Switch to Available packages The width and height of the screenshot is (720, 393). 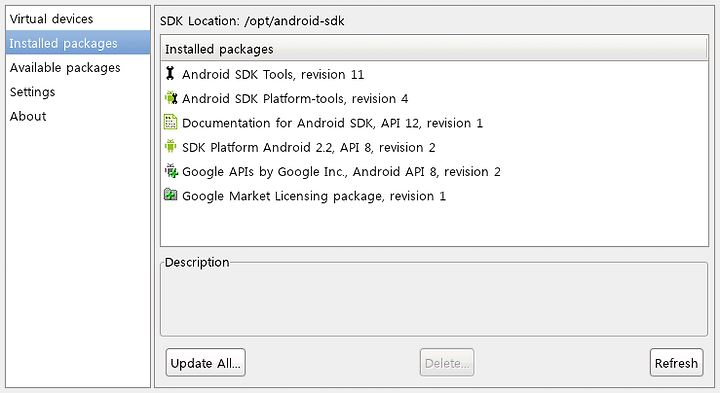(x=78, y=67)
